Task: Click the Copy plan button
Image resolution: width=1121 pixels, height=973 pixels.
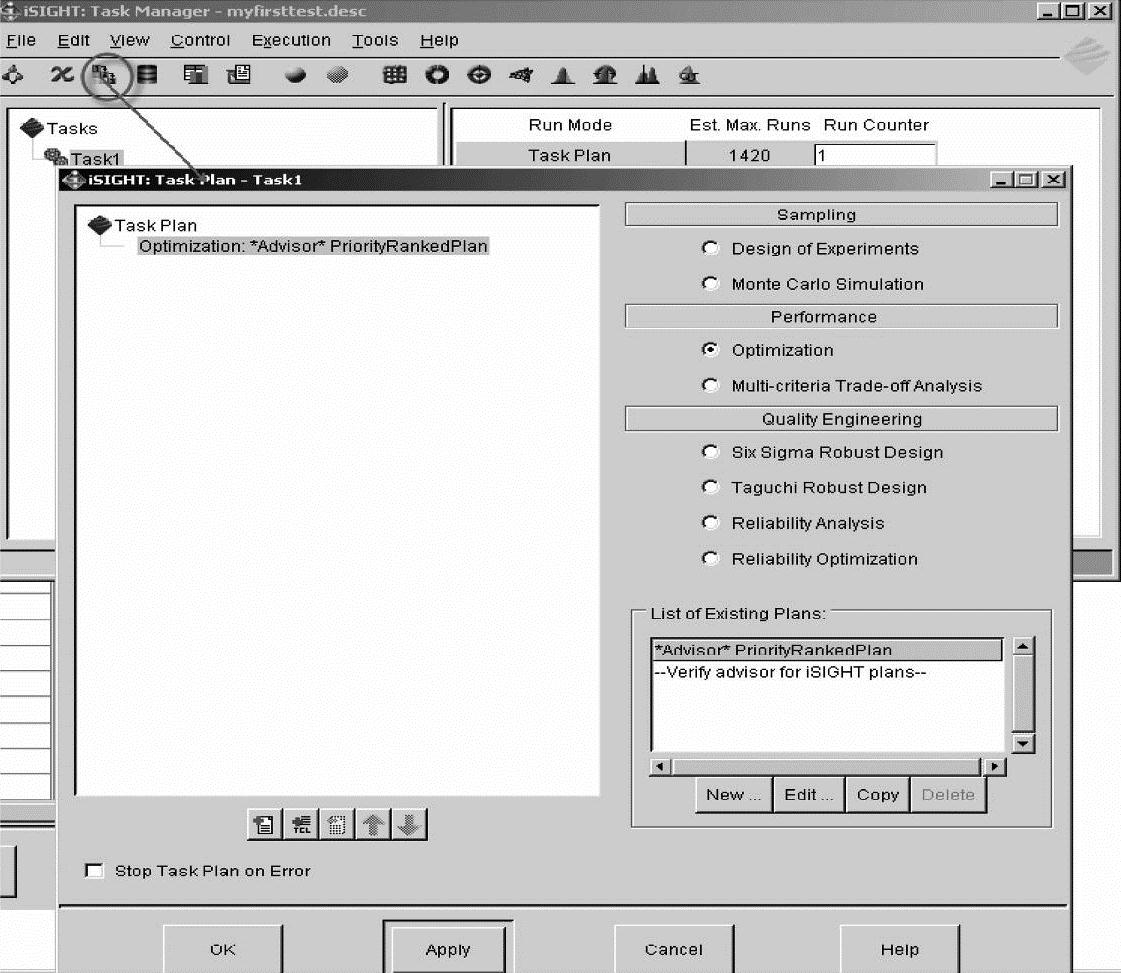Action: [878, 795]
